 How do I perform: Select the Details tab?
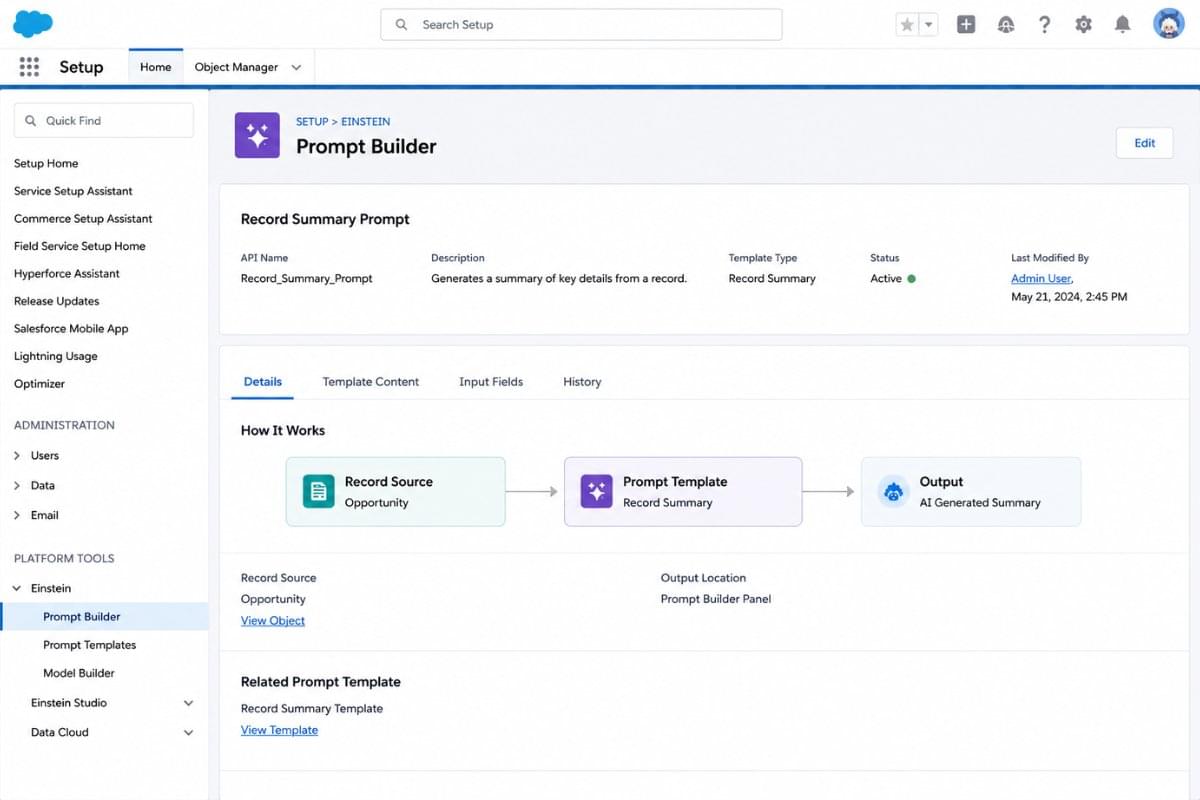click(x=263, y=381)
